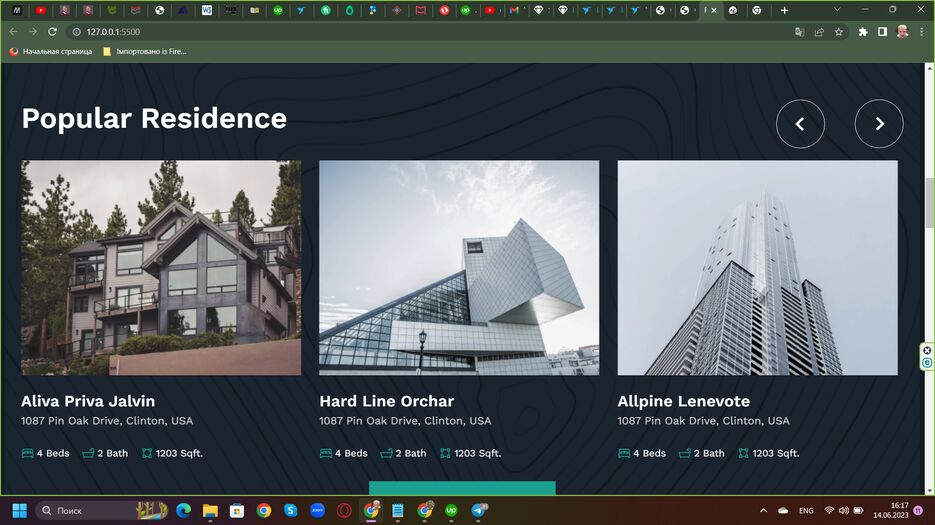The height and width of the screenshot is (525, 935).
Task: Open File Explorer from the taskbar
Action: (210, 511)
